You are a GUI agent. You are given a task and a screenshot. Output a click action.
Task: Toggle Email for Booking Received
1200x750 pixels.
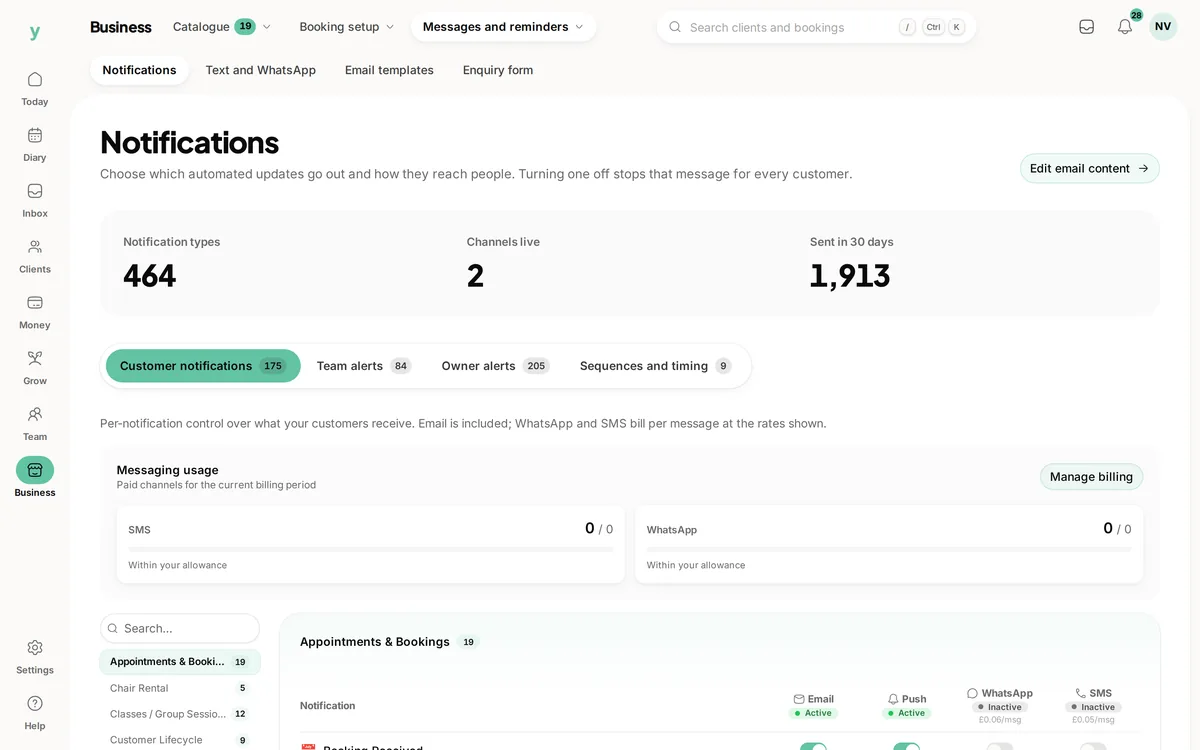point(813,746)
